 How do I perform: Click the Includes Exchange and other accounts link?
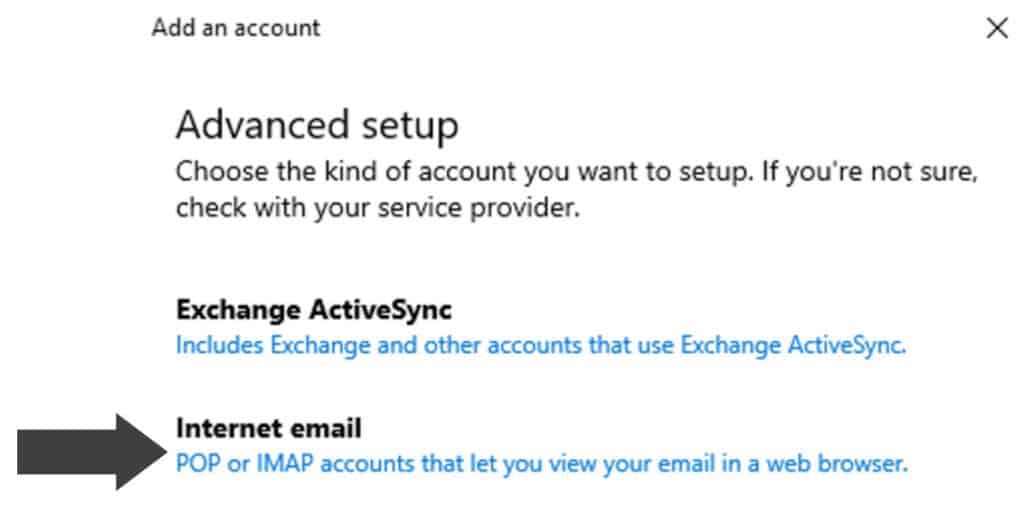click(540, 346)
